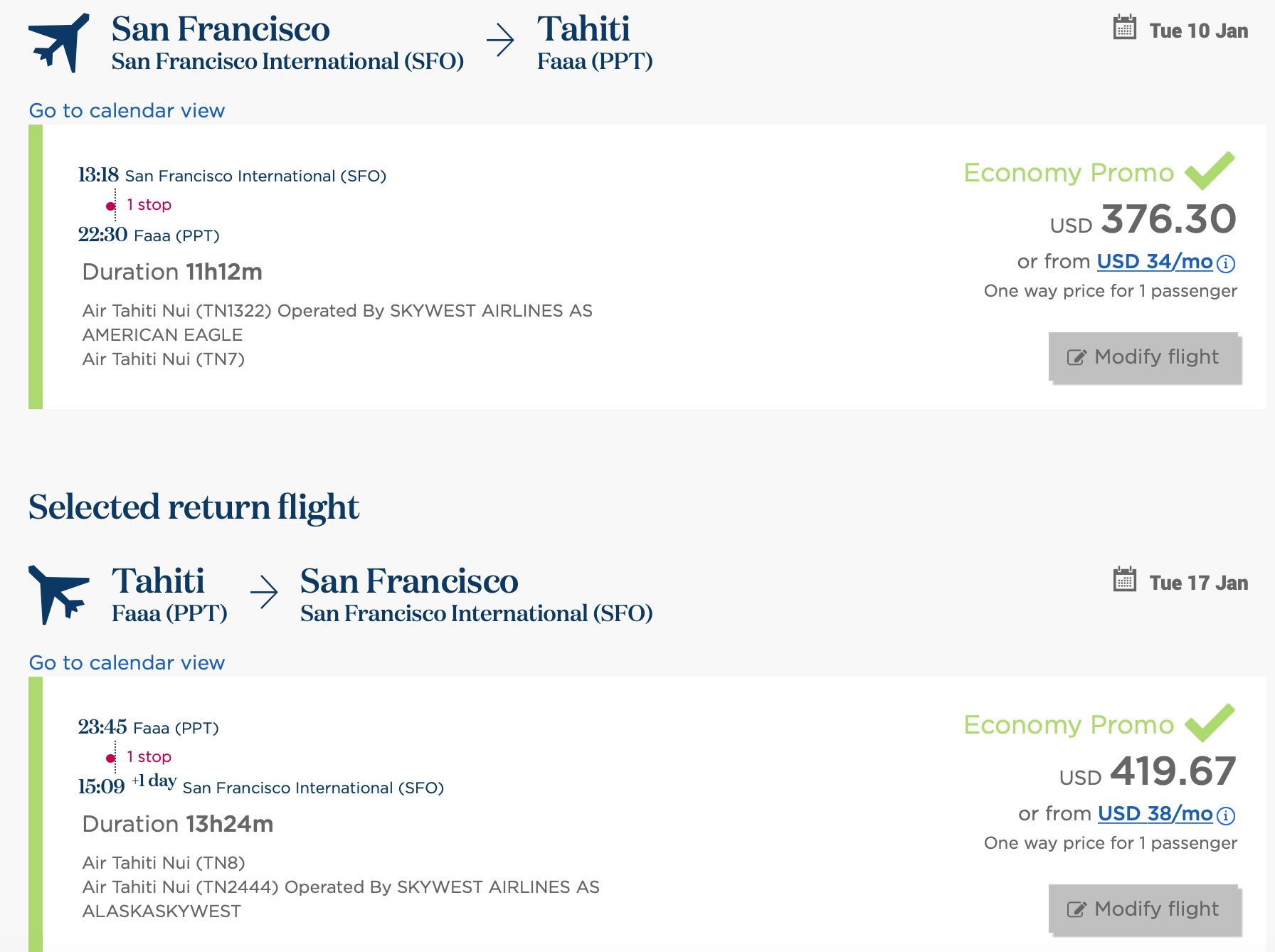Open the USD 34/mo payment plan link
1275x952 pixels.
pos(1154,262)
